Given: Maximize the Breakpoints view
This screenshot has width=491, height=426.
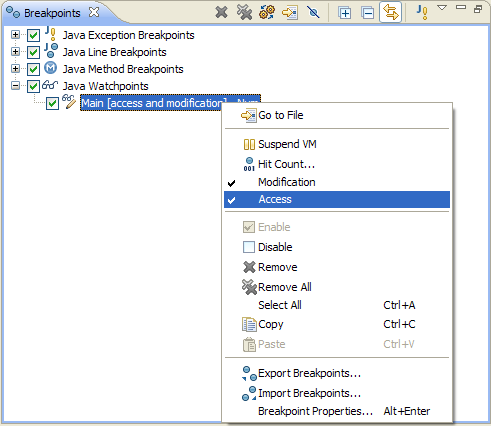Looking at the screenshot, I should click(x=478, y=9).
